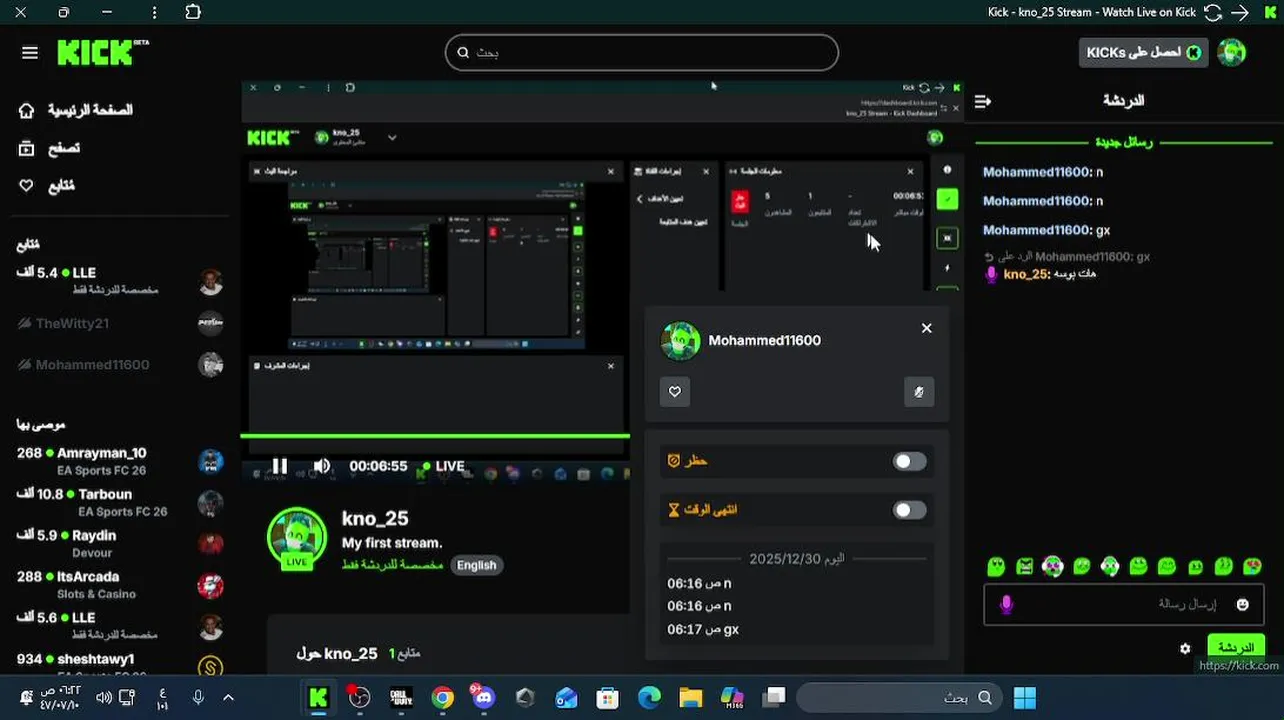The image size is (1284, 720).
Task: Click the English language tag
Action: point(476,565)
